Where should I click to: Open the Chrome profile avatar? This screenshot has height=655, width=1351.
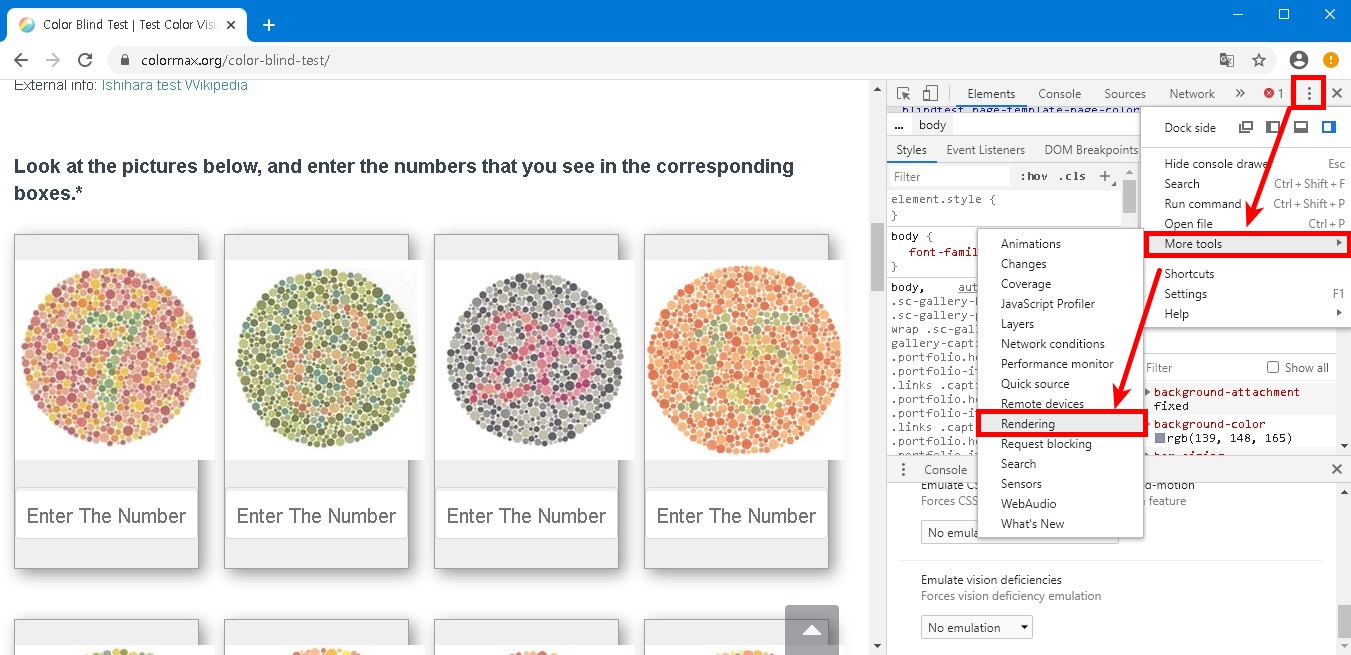coord(1299,60)
